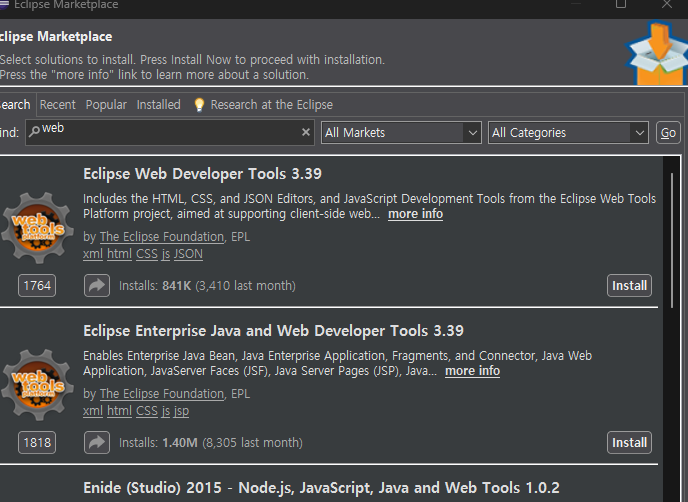Click the Eclipse Web Developer Tools 3.39 title
This screenshot has width=688, height=502.
point(202,174)
